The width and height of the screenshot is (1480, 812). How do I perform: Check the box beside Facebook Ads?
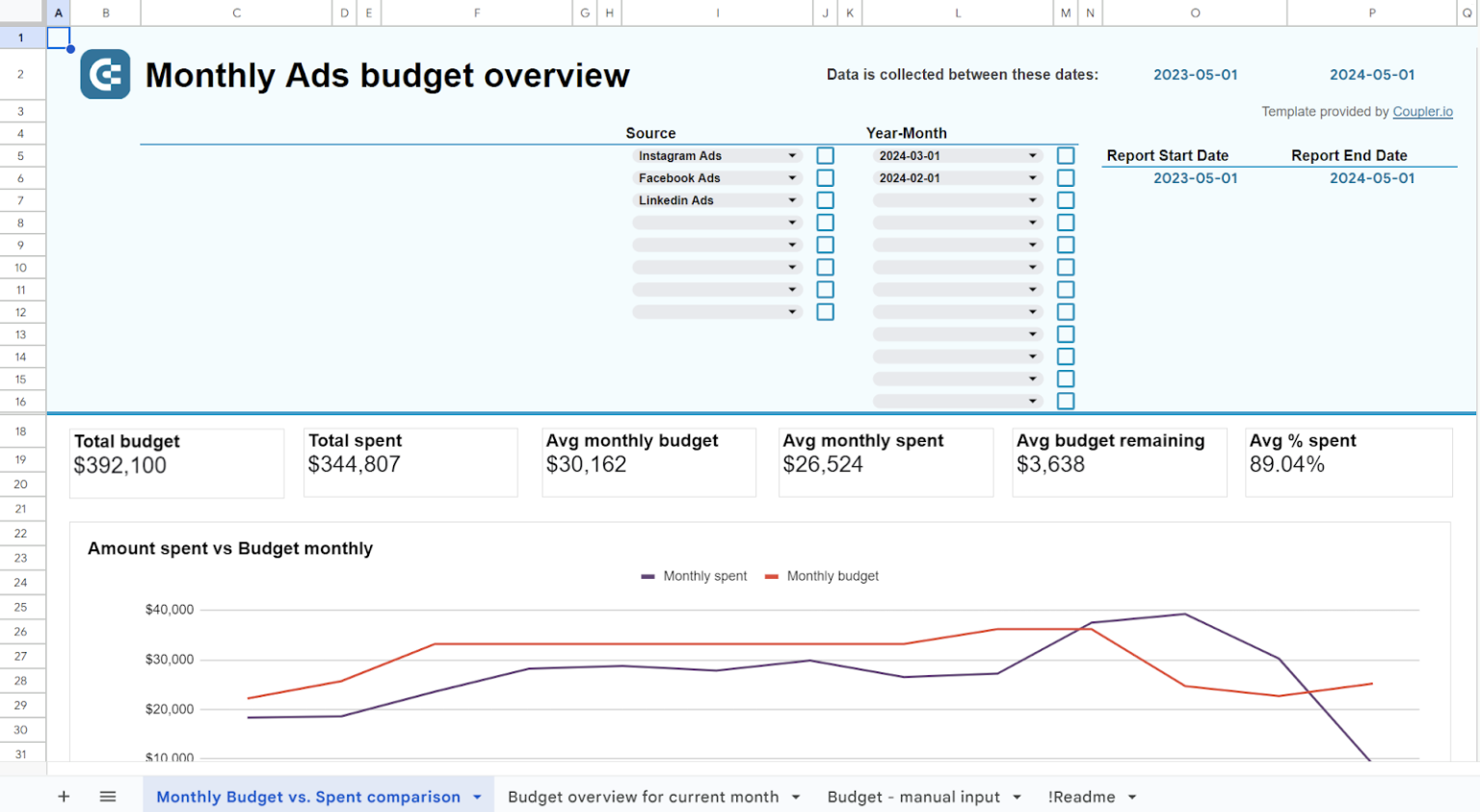pos(825,177)
